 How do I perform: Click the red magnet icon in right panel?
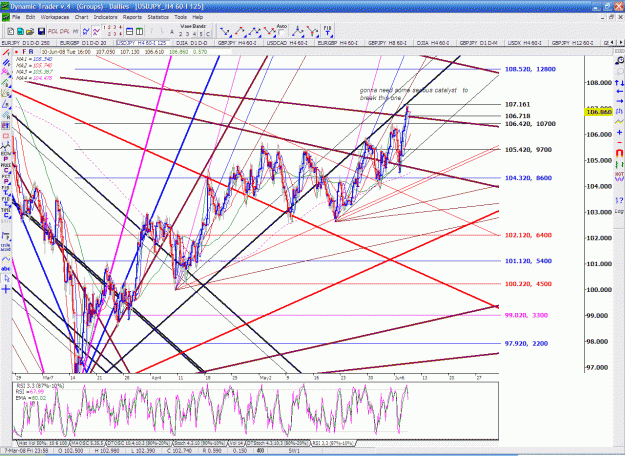pyautogui.click(x=619, y=153)
